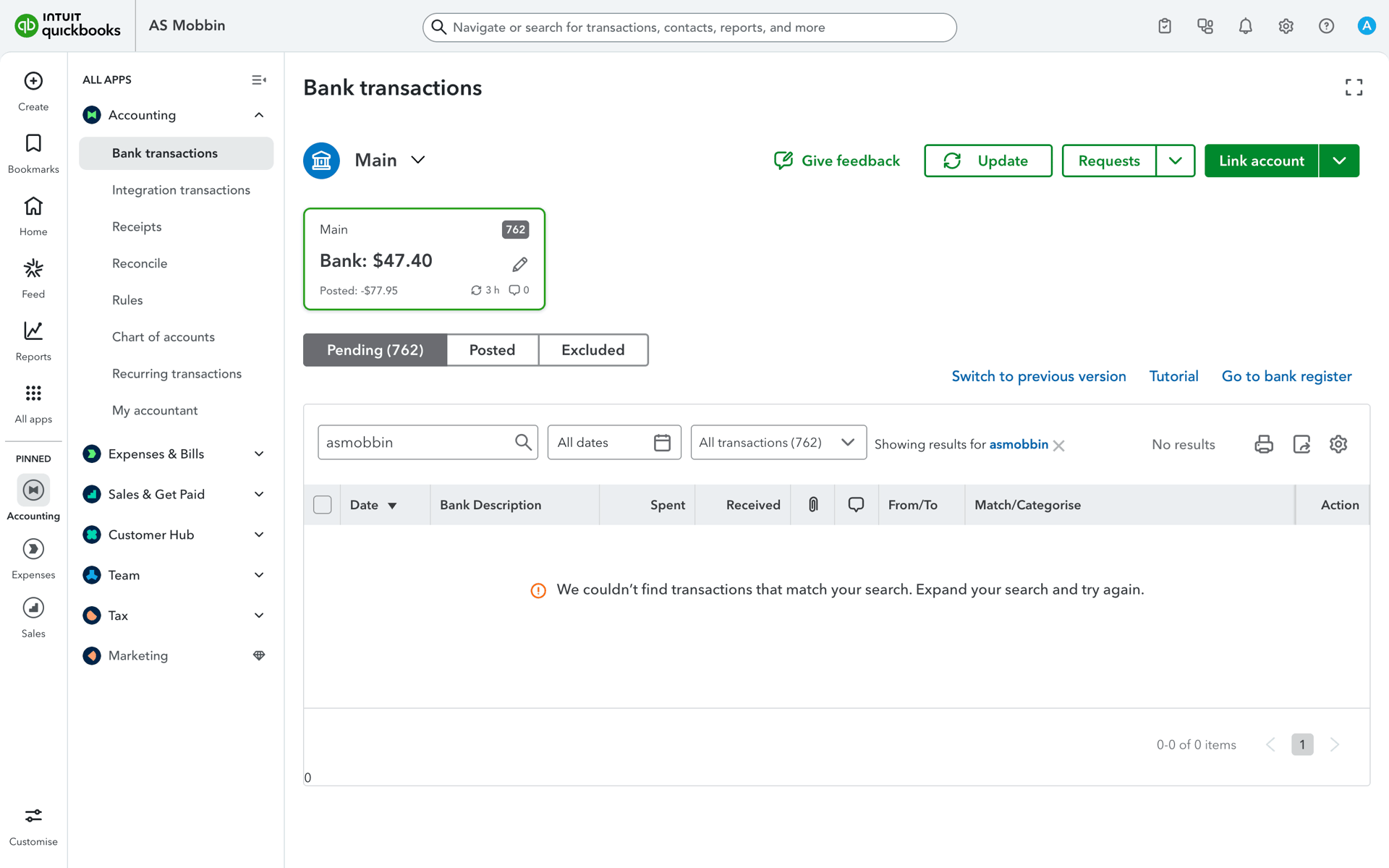Image resolution: width=1389 pixels, height=868 pixels.
Task: Open the Feed icon
Action: pyautogui.click(x=33, y=268)
